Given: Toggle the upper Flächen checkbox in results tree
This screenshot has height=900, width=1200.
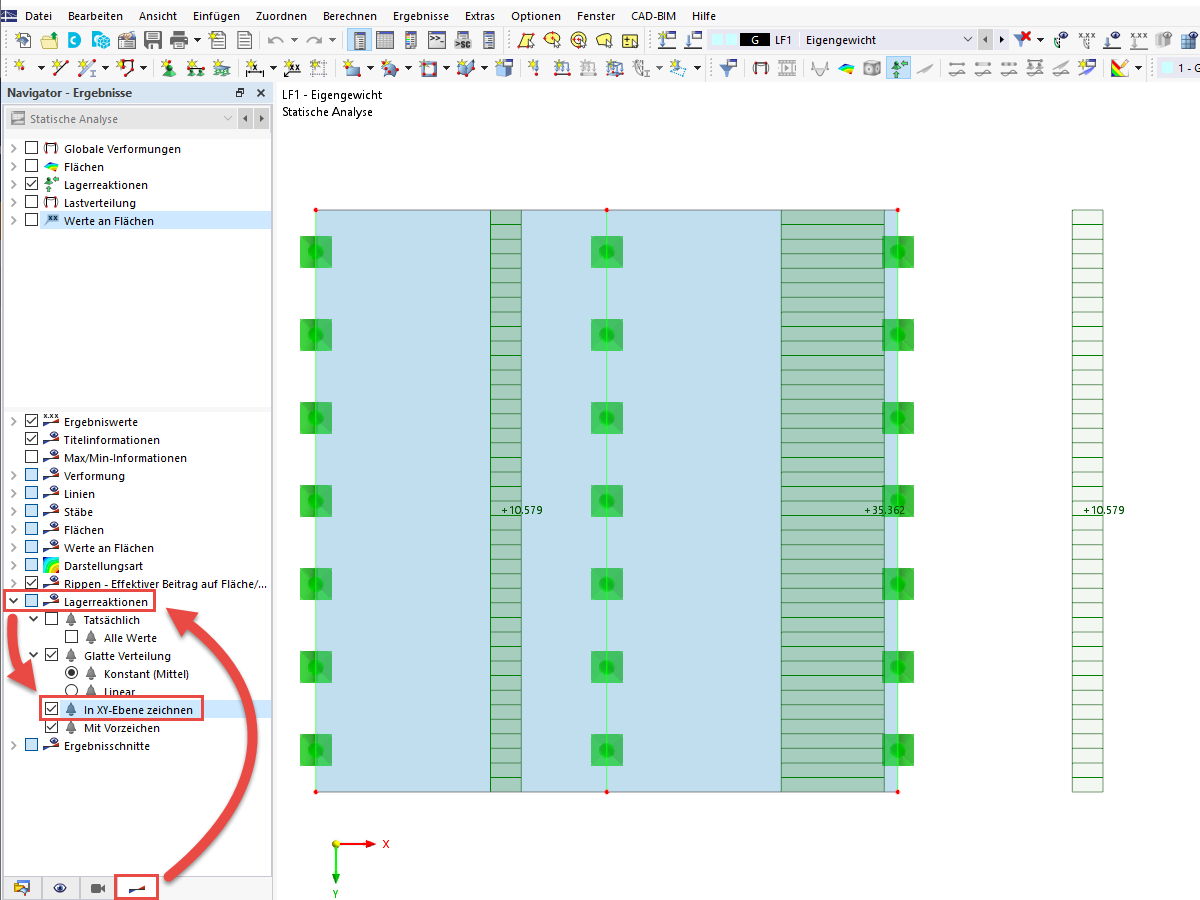Looking at the screenshot, I should point(31,166).
